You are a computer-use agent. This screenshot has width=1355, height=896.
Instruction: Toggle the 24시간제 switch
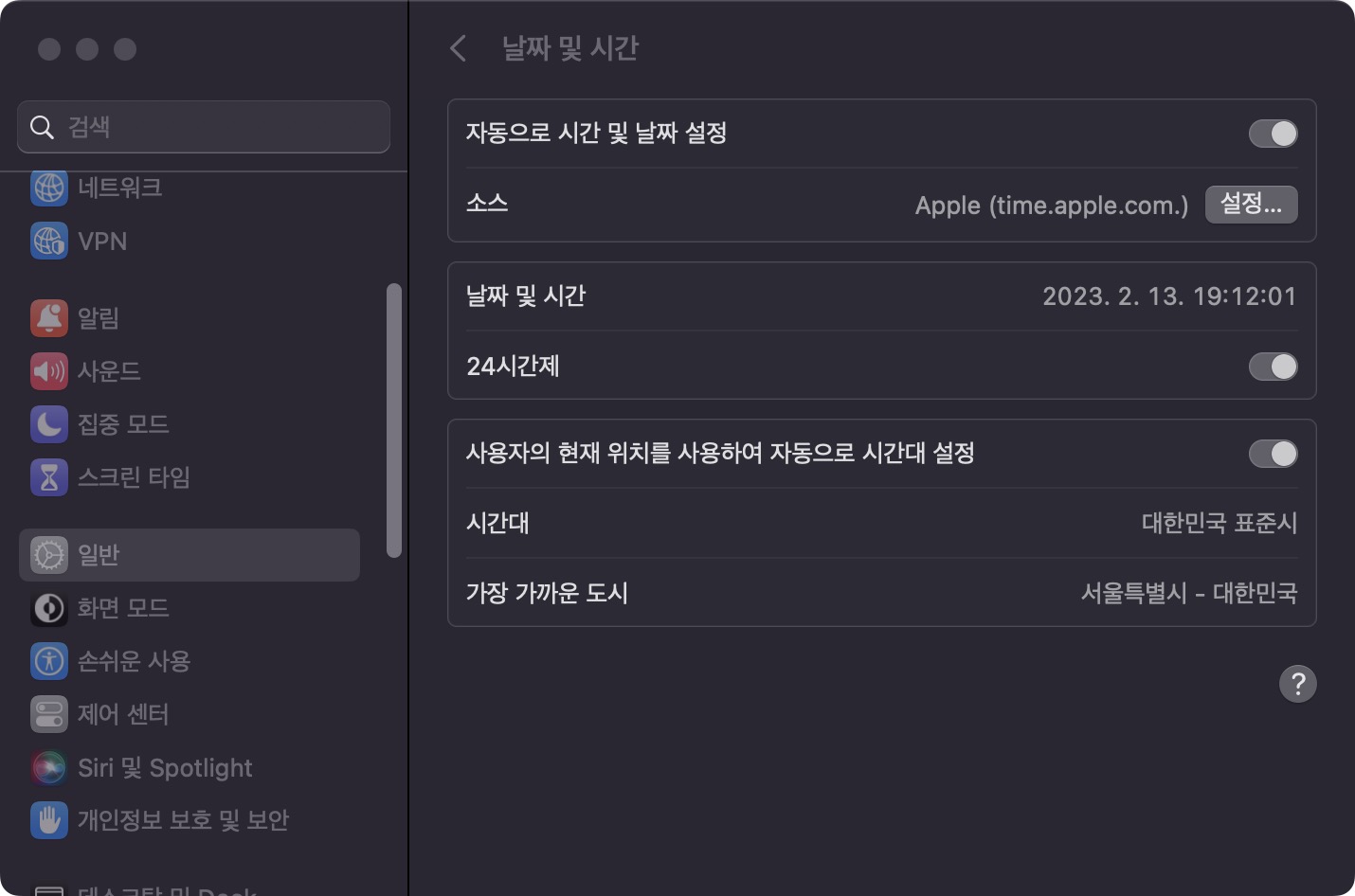pyautogui.click(x=1273, y=367)
